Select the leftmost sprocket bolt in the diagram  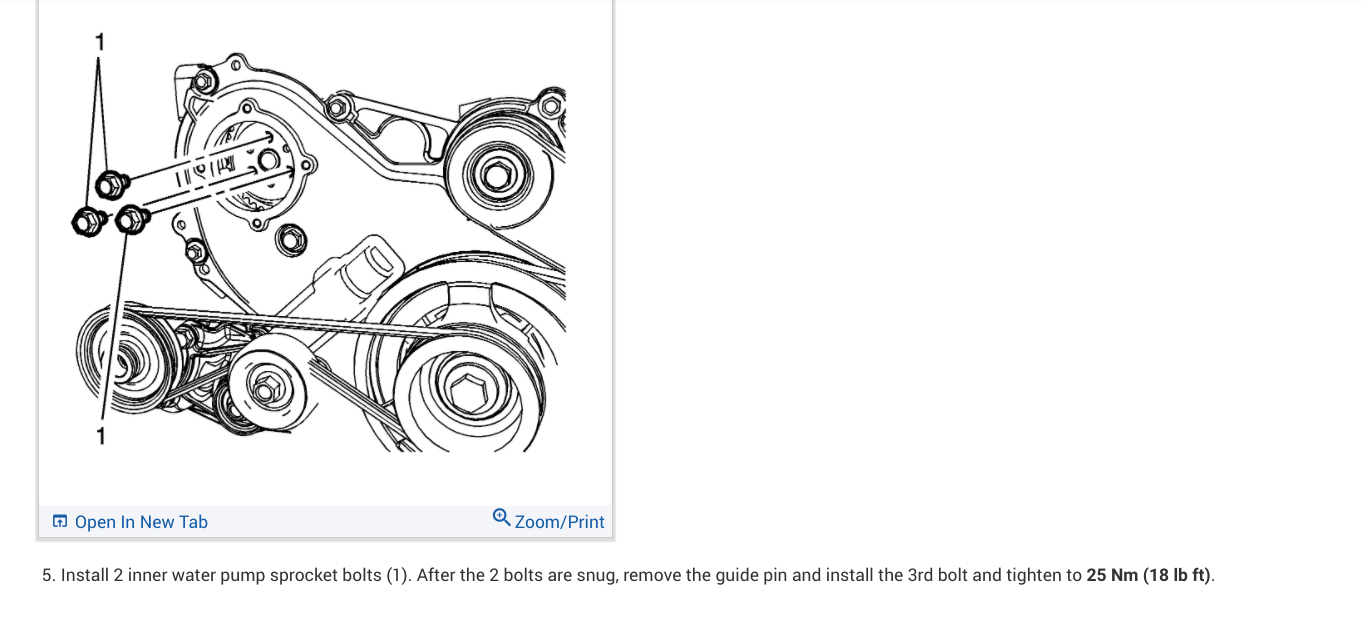tap(87, 221)
